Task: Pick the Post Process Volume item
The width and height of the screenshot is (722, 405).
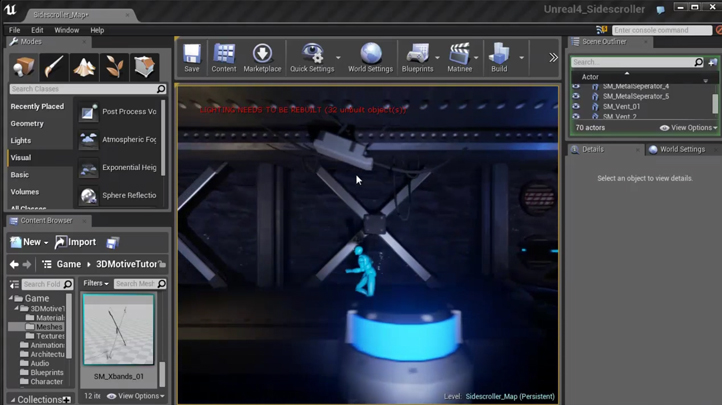Action: point(118,111)
